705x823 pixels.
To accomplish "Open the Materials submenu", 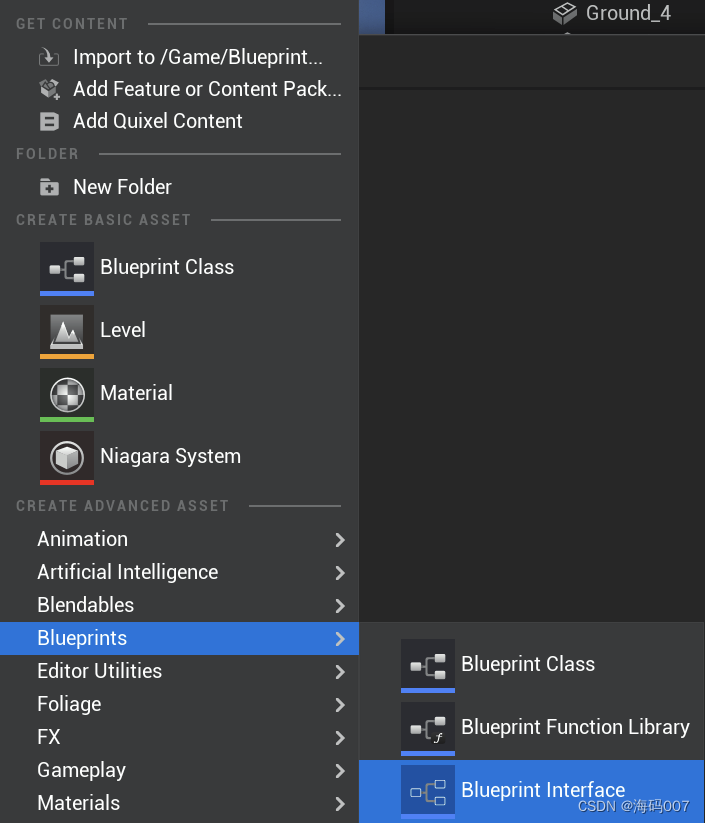I will pos(180,804).
